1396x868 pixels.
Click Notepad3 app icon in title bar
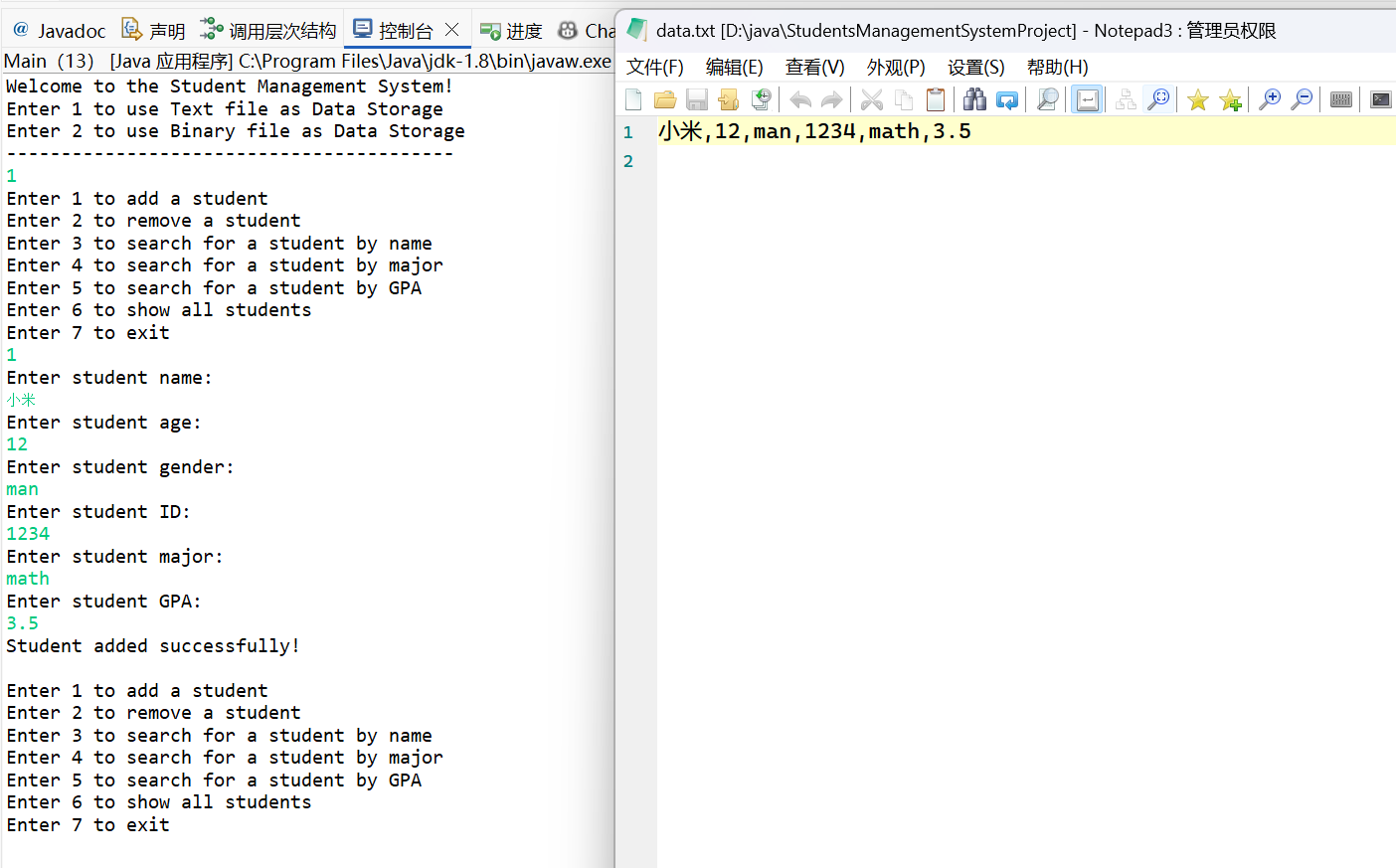637,30
